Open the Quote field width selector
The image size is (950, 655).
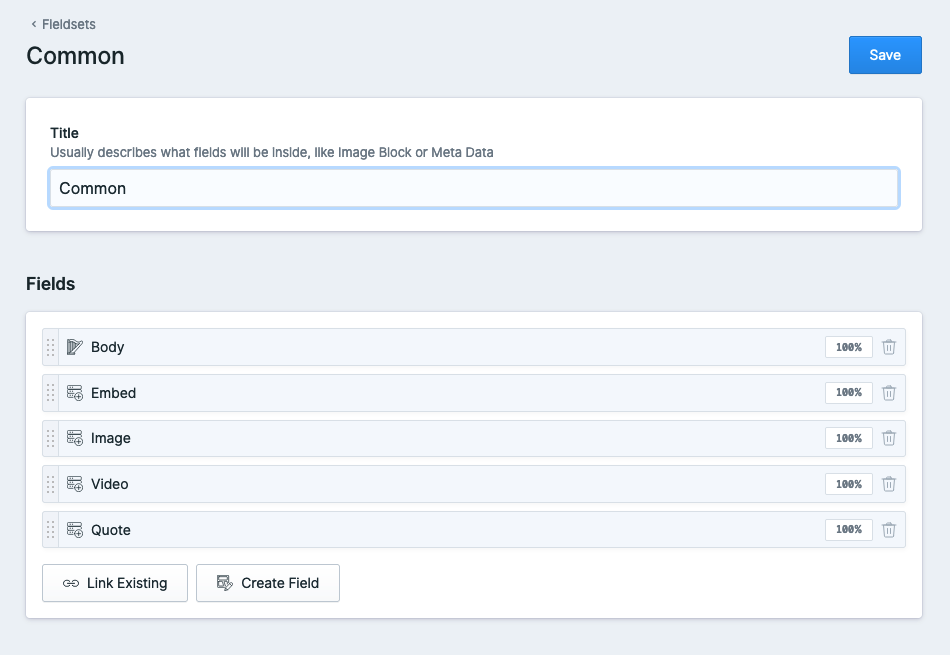pyautogui.click(x=849, y=530)
